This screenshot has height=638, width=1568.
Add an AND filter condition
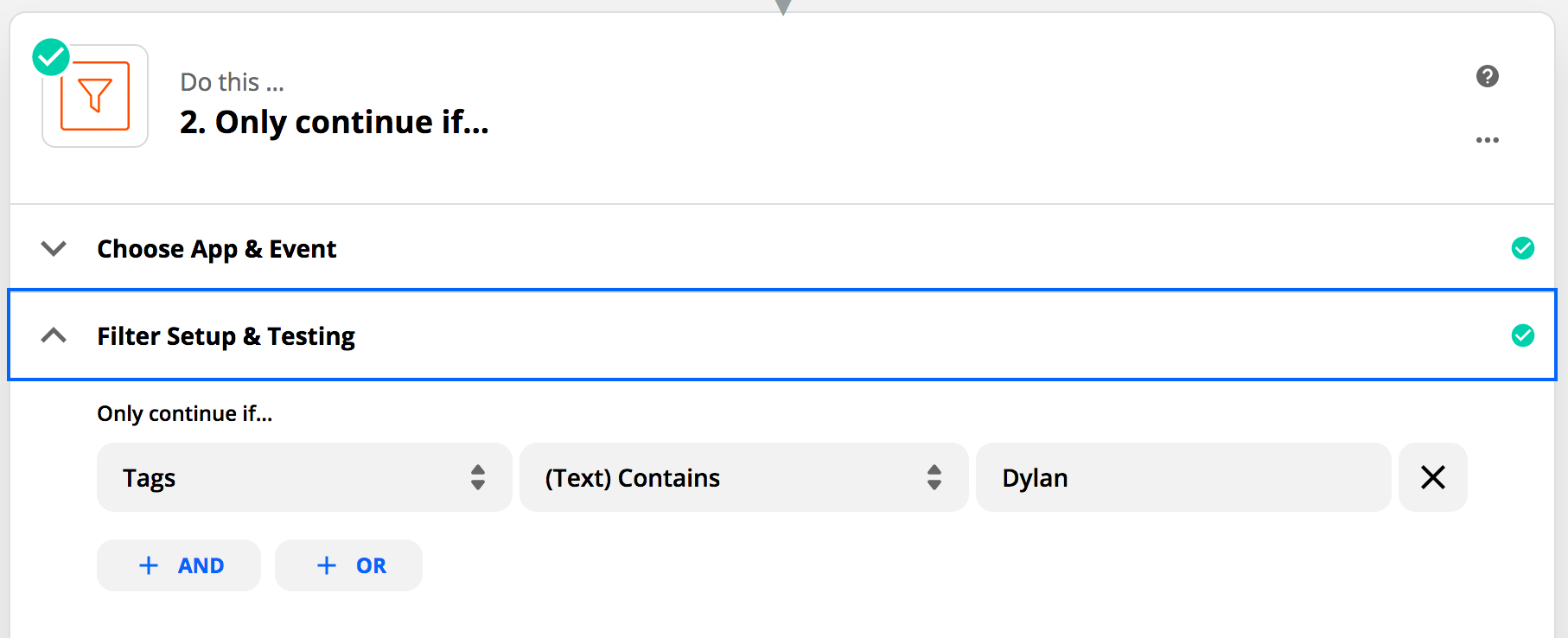pyautogui.click(x=179, y=565)
